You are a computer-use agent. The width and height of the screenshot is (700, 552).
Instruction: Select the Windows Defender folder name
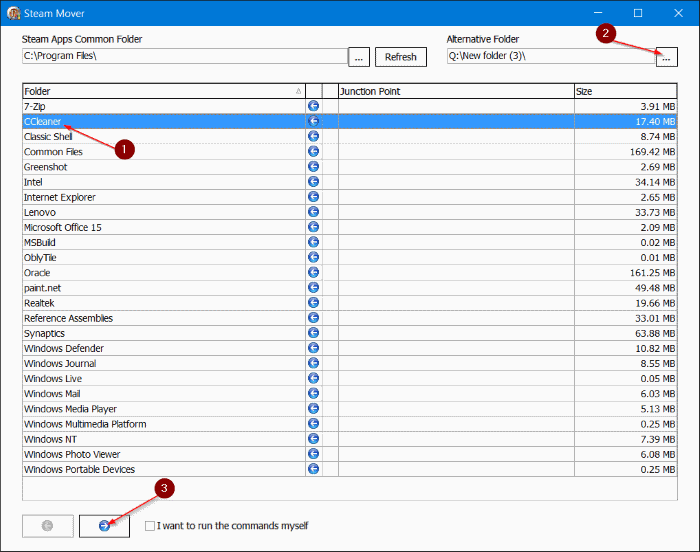tap(64, 348)
